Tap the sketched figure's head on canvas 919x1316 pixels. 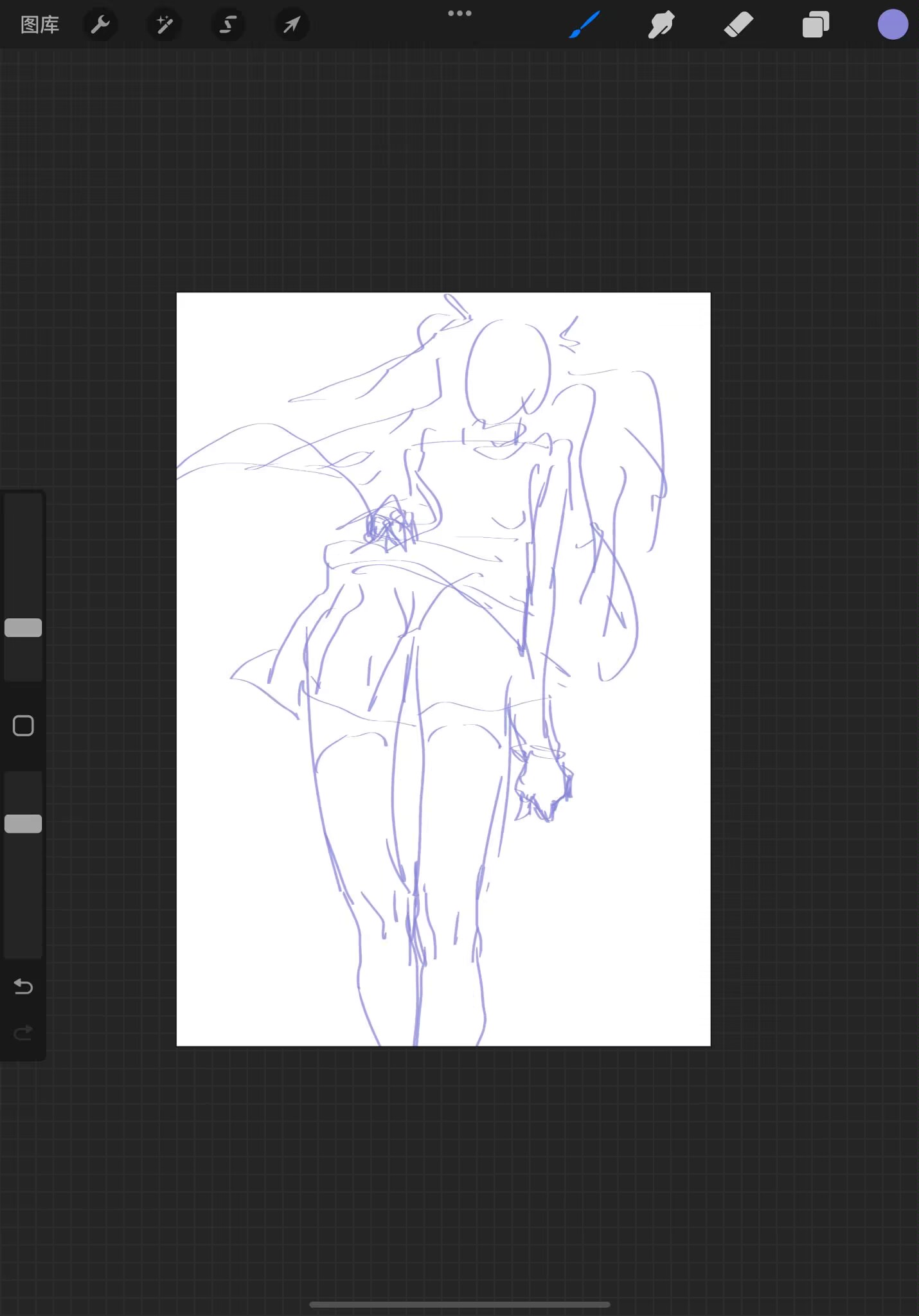[x=508, y=369]
